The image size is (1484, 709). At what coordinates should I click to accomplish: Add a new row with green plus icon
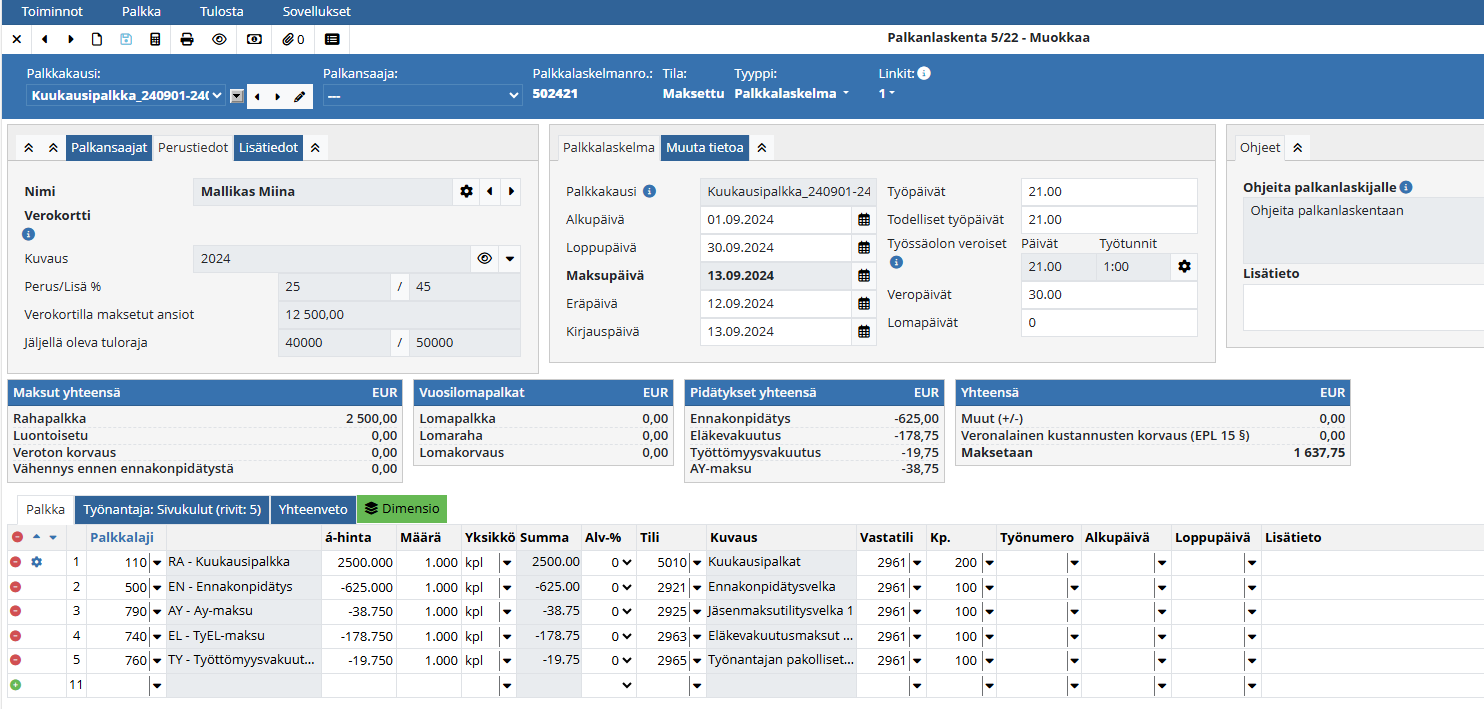point(15,685)
